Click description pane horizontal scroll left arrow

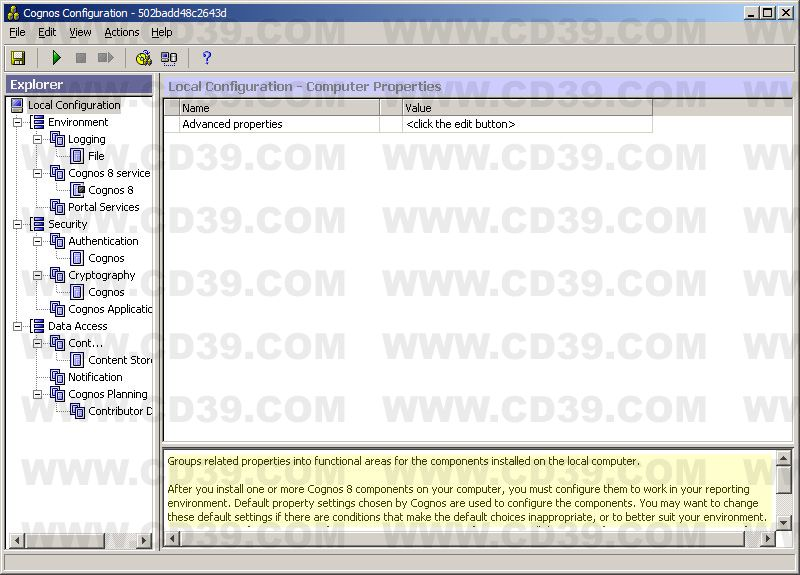click(x=173, y=538)
